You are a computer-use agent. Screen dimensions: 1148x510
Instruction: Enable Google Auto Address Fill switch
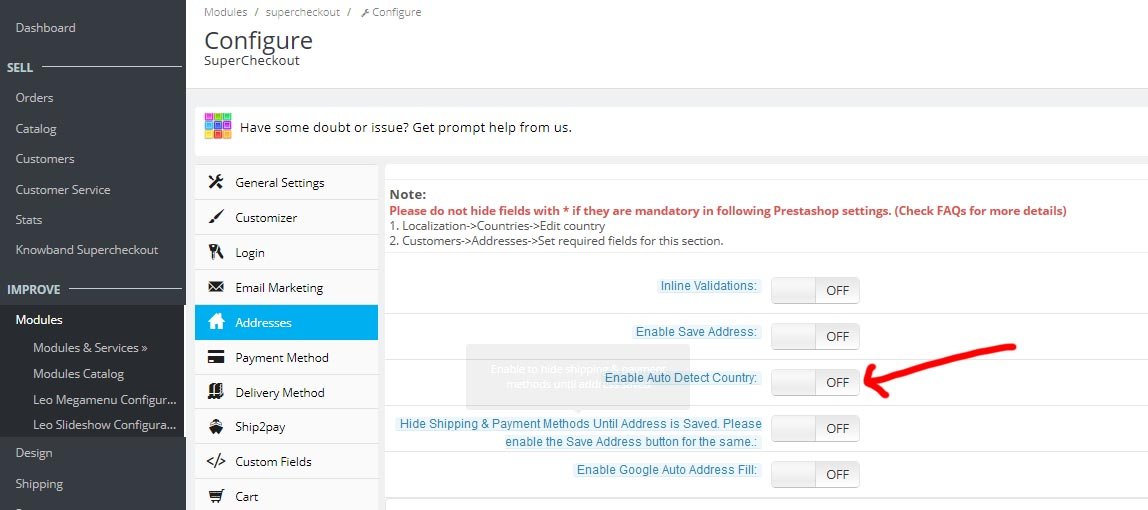click(815, 474)
